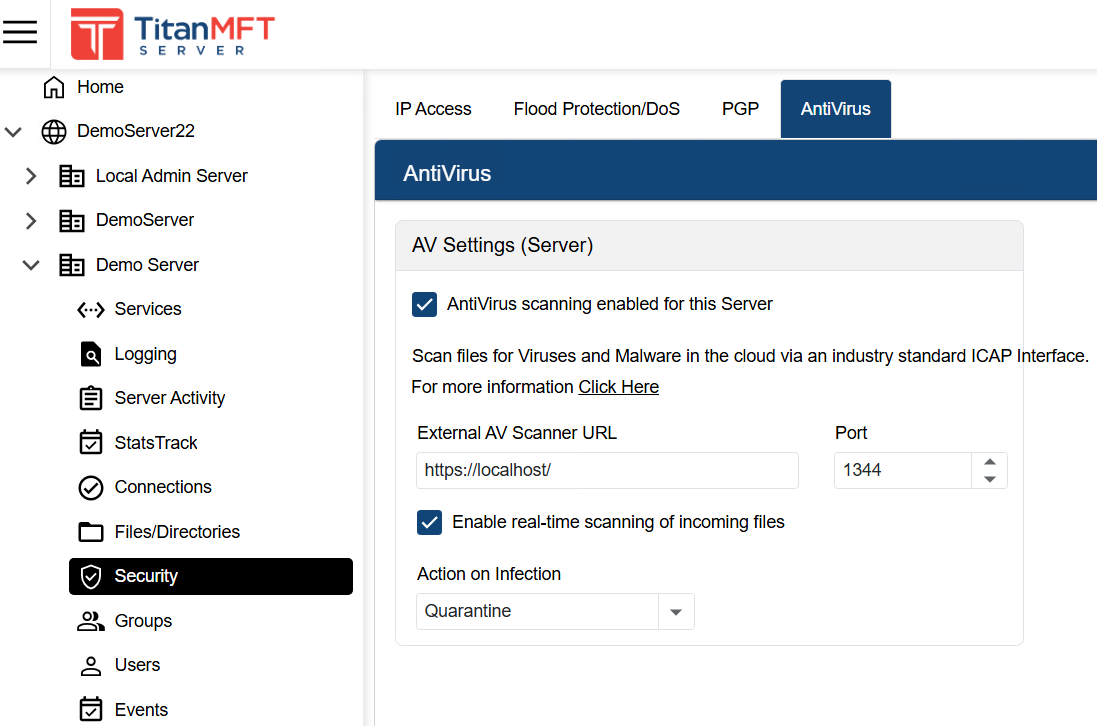1097x726 pixels.
Task: Open Server Activity from the sidebar
Action: 90,397
